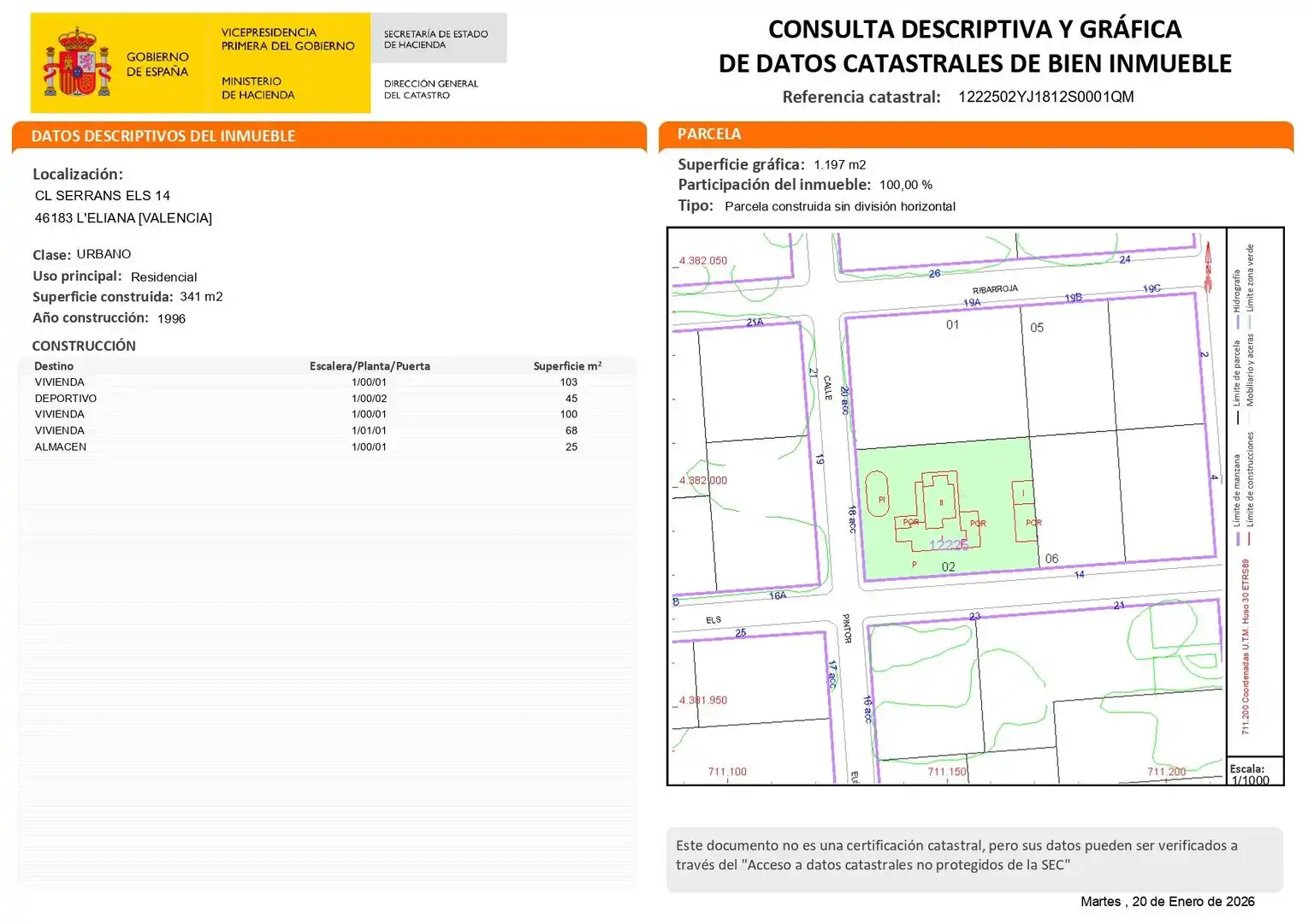Click the '12225' block number on parcel

tap(949, 545)
